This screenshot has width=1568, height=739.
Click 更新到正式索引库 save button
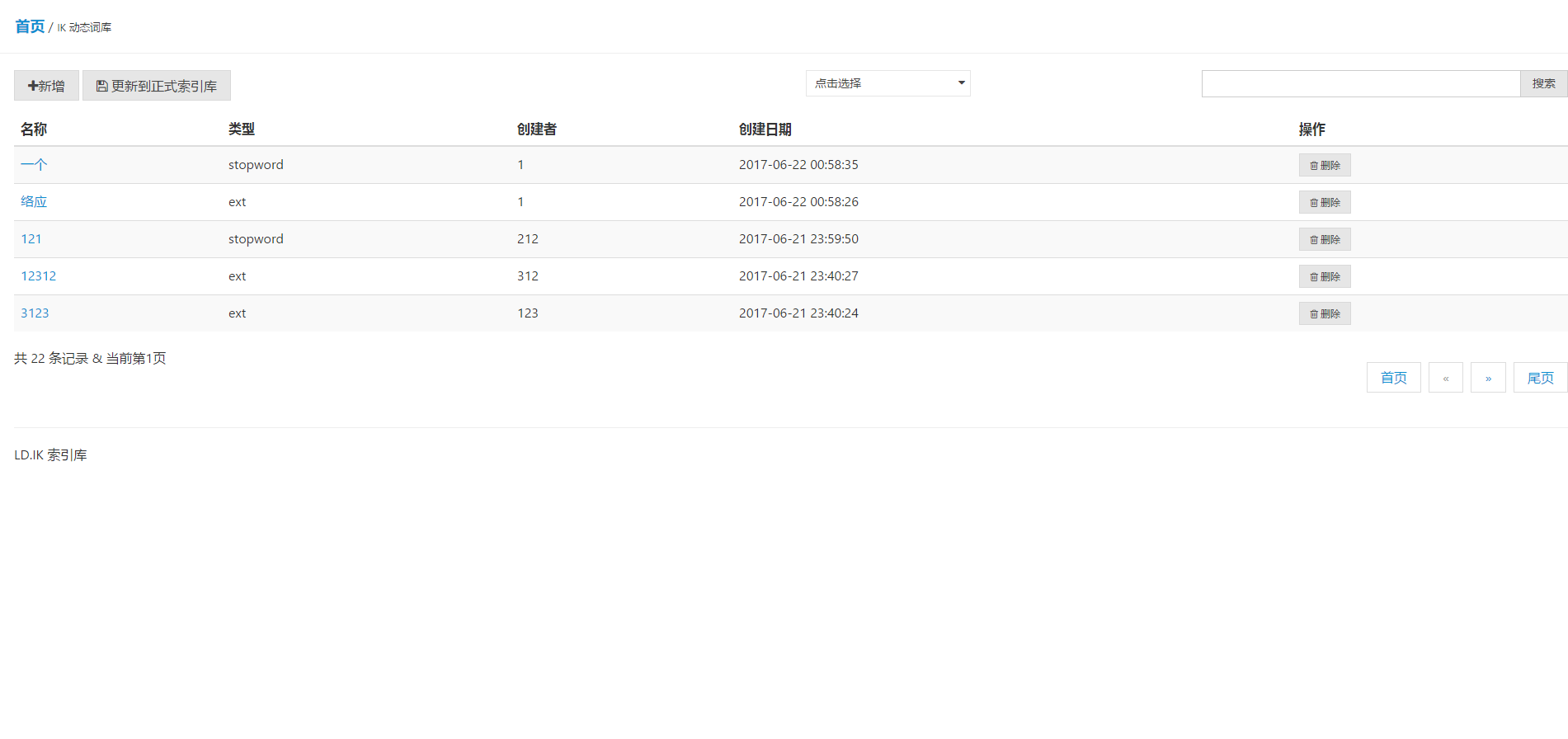tap(157, 86)
